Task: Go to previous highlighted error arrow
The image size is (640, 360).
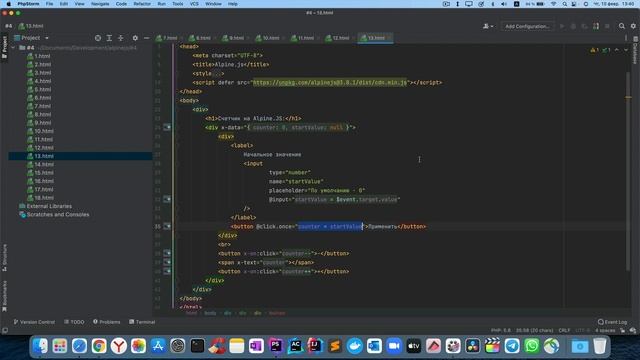Action: tap(617, 50)
